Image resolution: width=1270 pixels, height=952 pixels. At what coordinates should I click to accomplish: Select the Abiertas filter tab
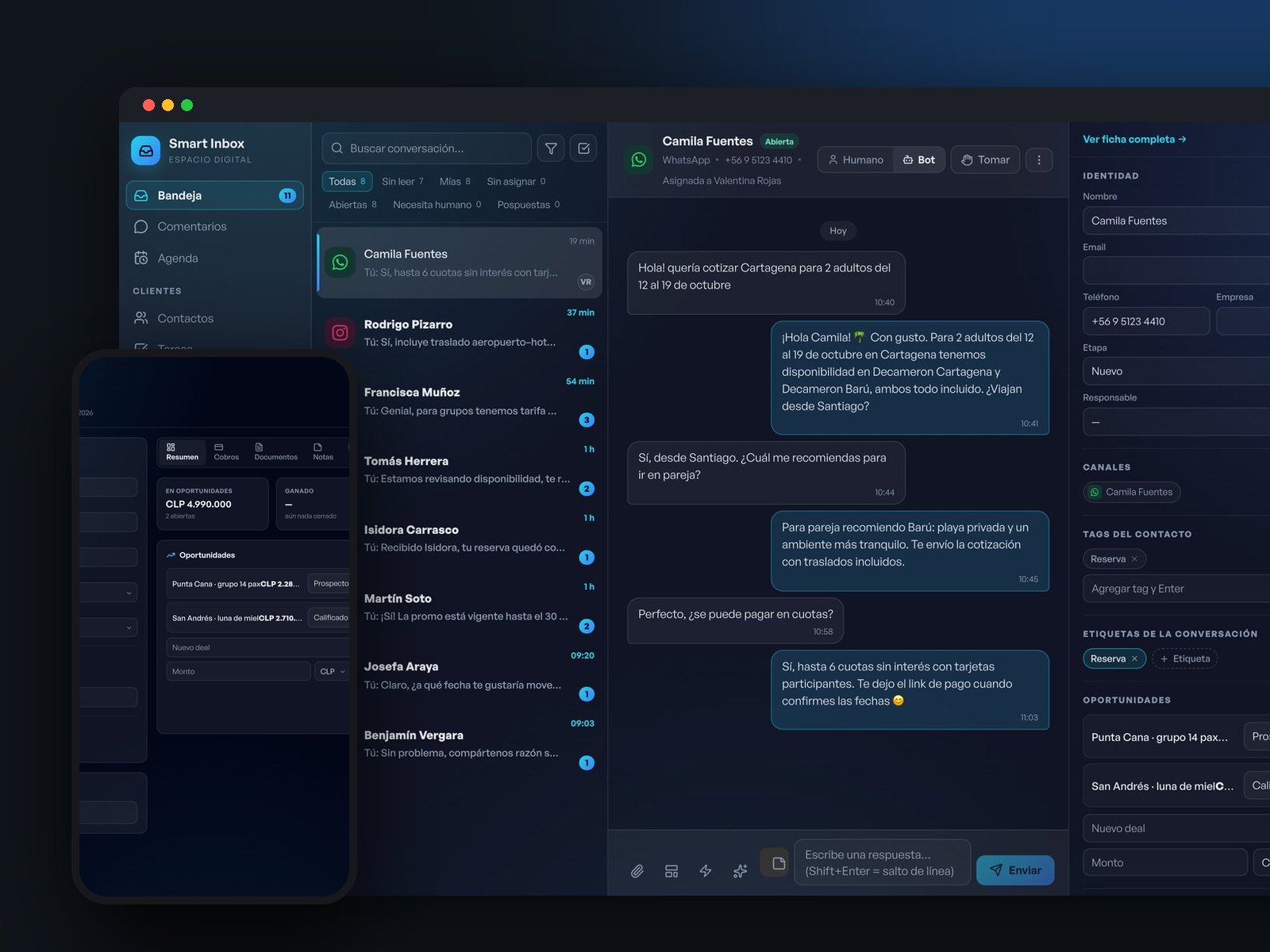352,205
